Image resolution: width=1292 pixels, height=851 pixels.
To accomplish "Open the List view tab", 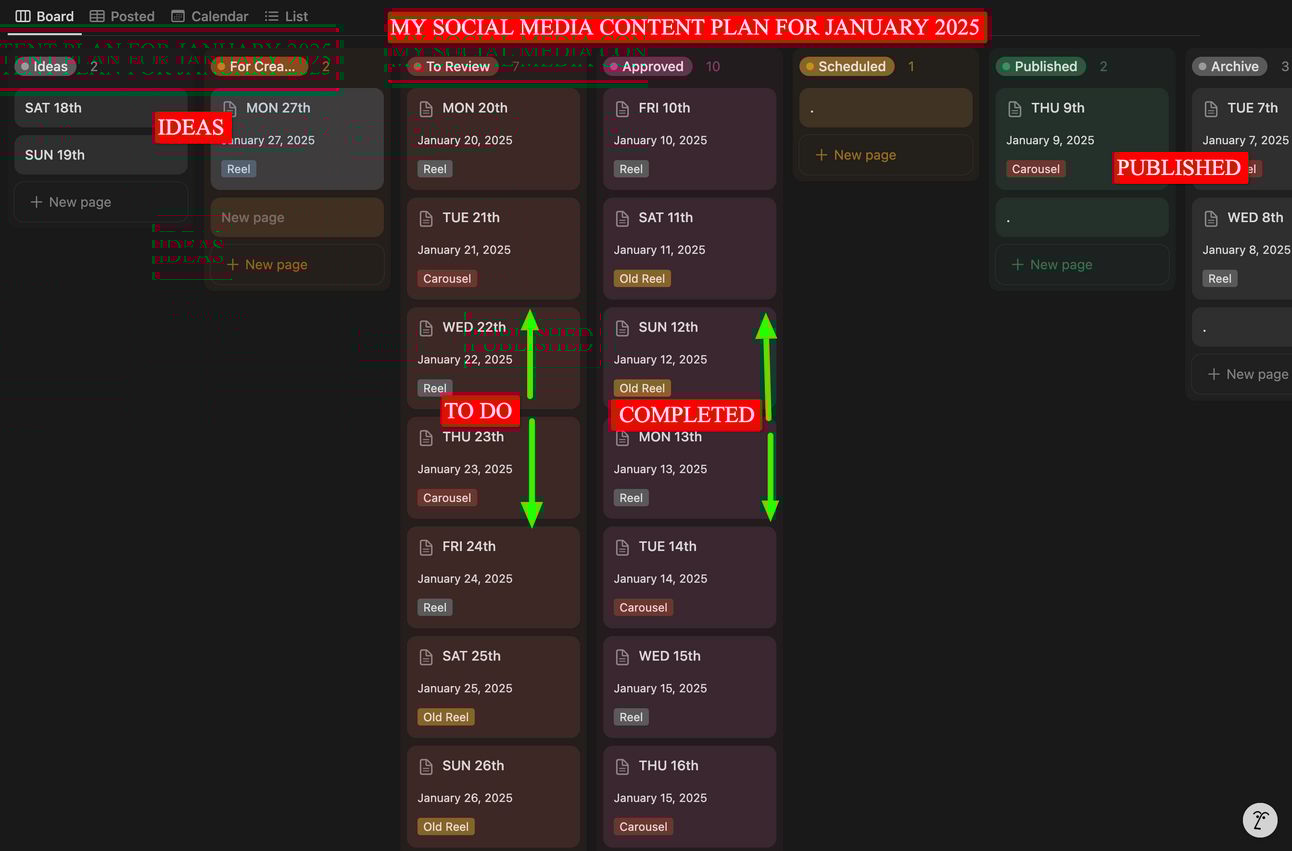I will (x=287, y=16).
